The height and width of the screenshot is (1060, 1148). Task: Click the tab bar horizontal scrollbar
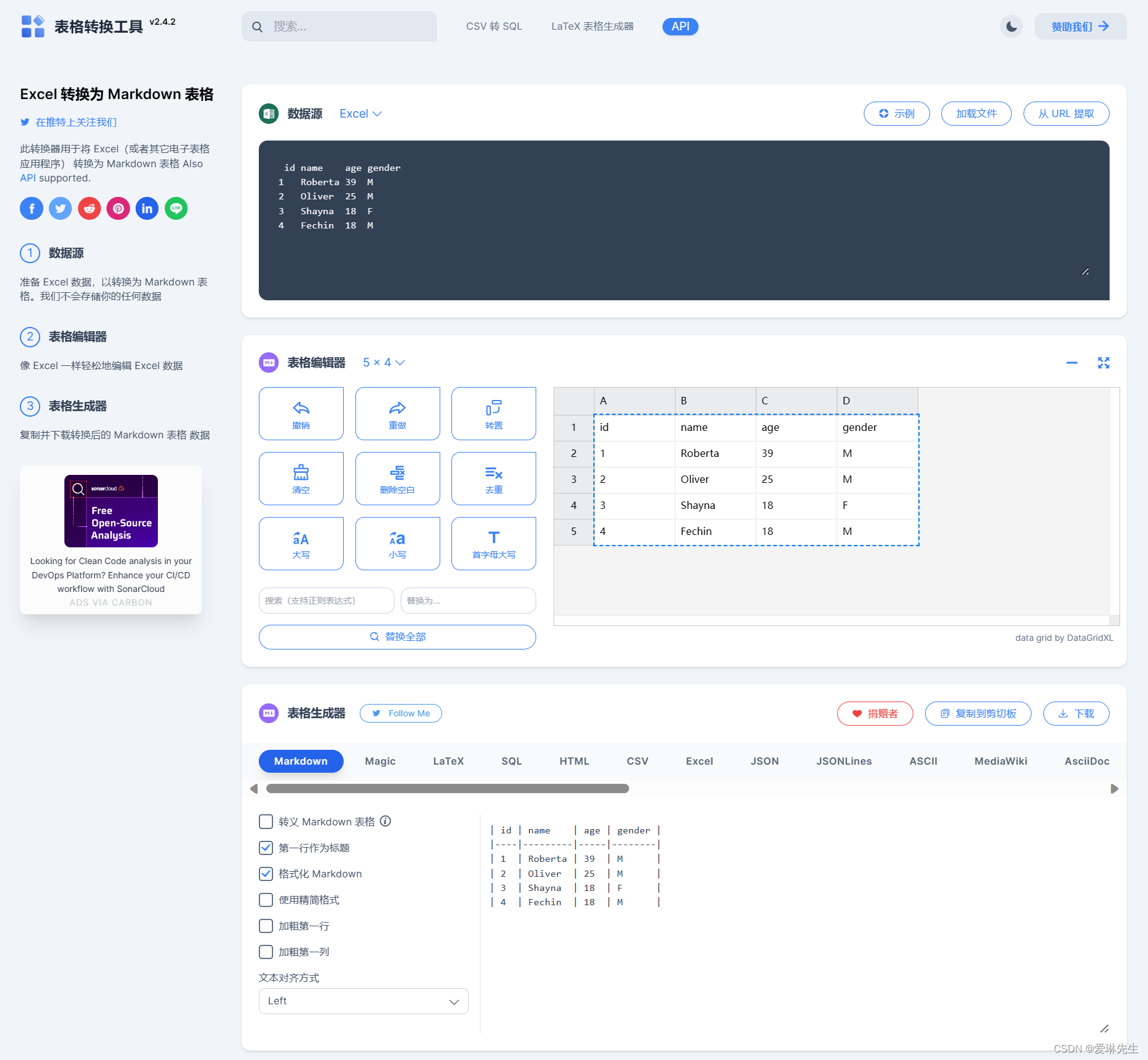click(x=448, y=789)
